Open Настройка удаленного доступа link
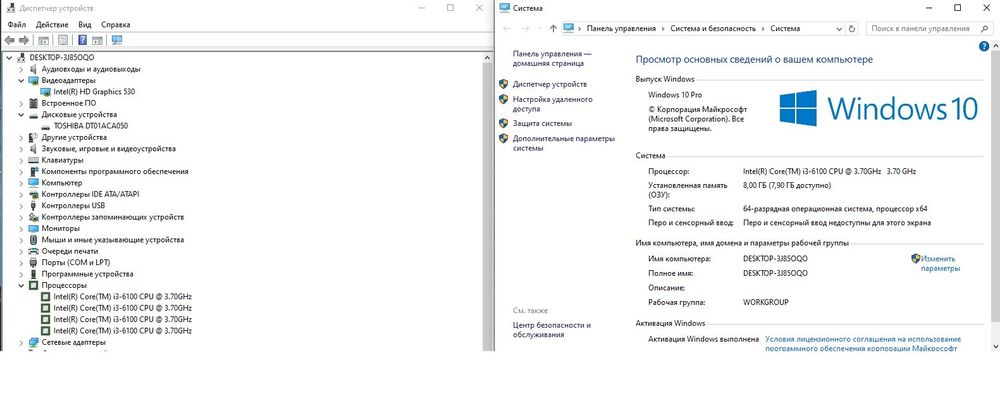The width and height of the screenshot is (1000, 410). click(x=552, y=104)
